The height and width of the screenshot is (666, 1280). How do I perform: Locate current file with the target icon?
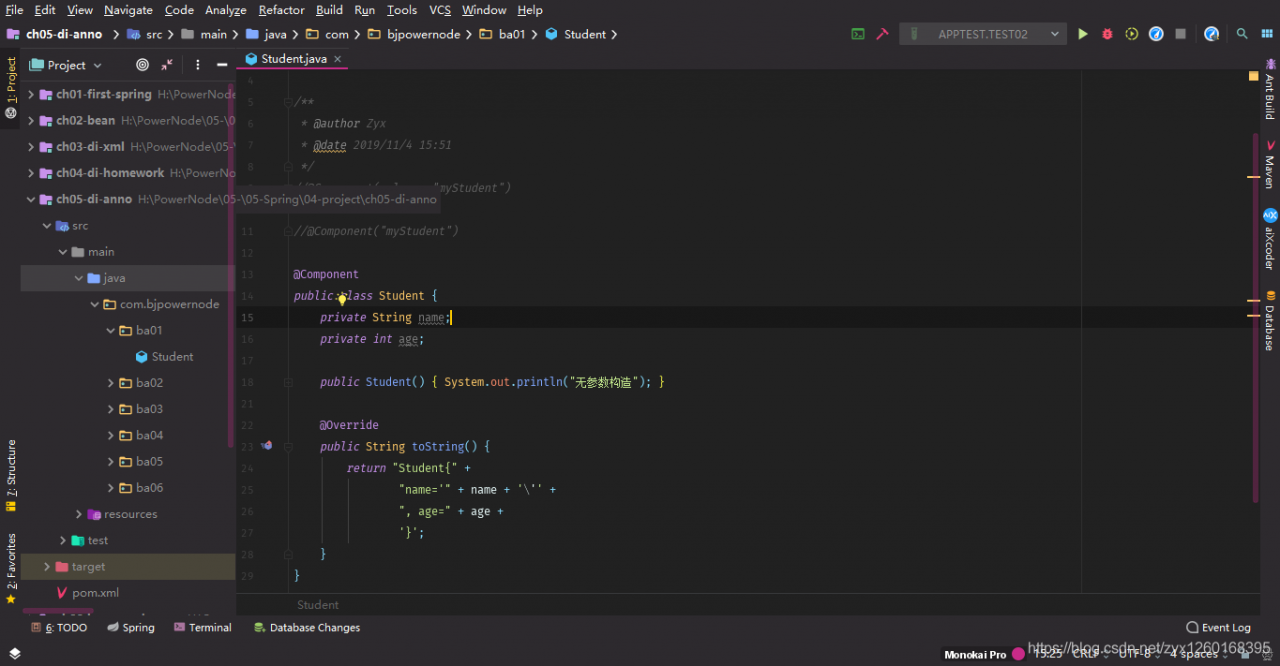[x=142, y=64]
